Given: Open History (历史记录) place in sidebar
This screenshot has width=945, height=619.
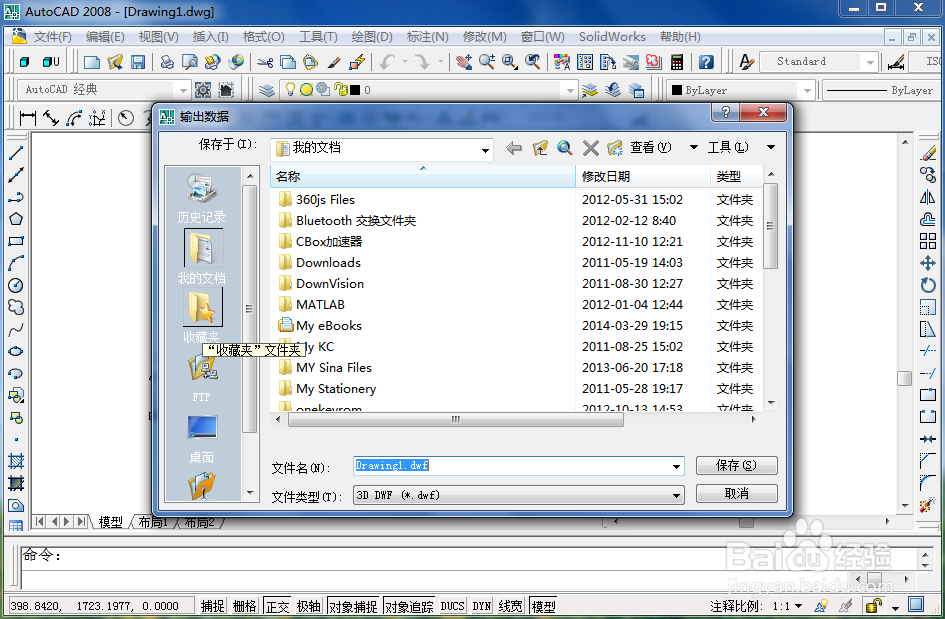Looking at the screenshot, I should coord(201,198).
